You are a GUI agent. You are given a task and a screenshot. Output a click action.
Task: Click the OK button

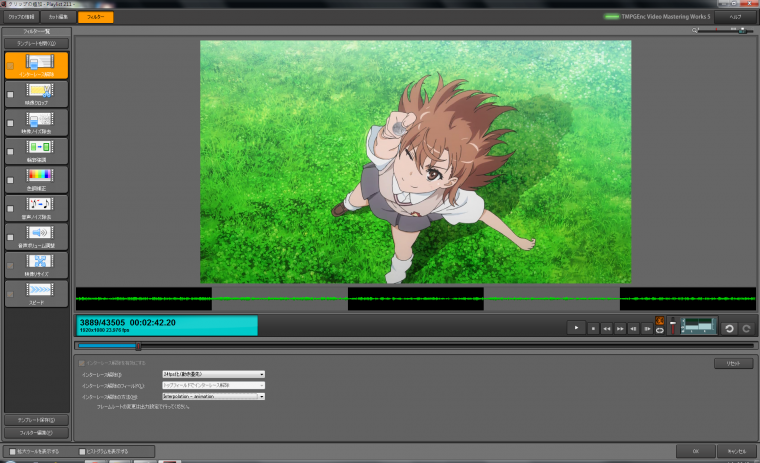pos(694,452)
